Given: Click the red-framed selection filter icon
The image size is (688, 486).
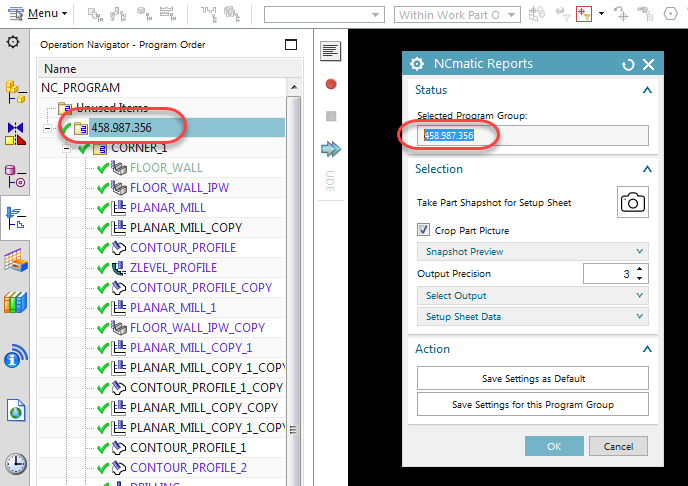Looking at the screenshot, I should [x=584, y=14].
